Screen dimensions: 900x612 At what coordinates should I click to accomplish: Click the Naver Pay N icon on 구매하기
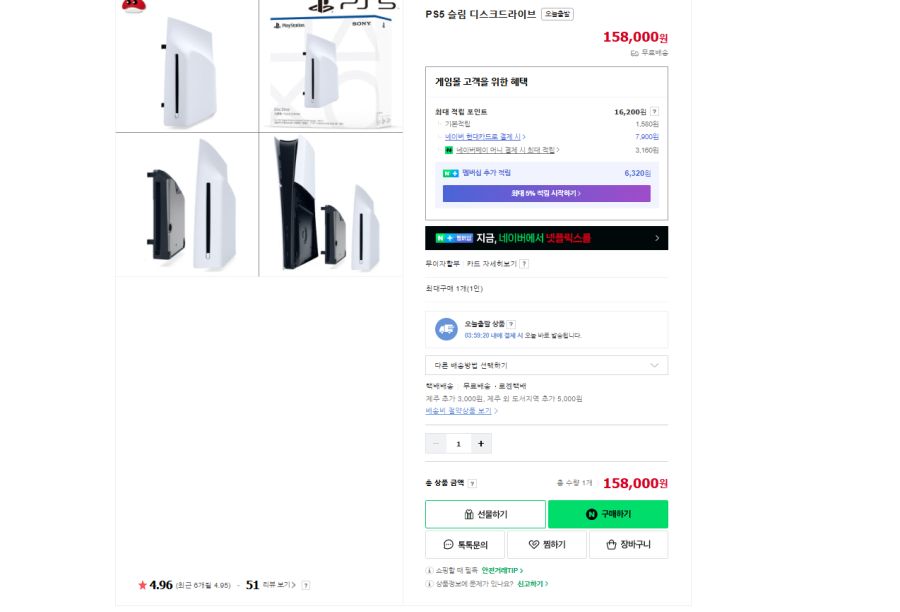tap(592, 514)
